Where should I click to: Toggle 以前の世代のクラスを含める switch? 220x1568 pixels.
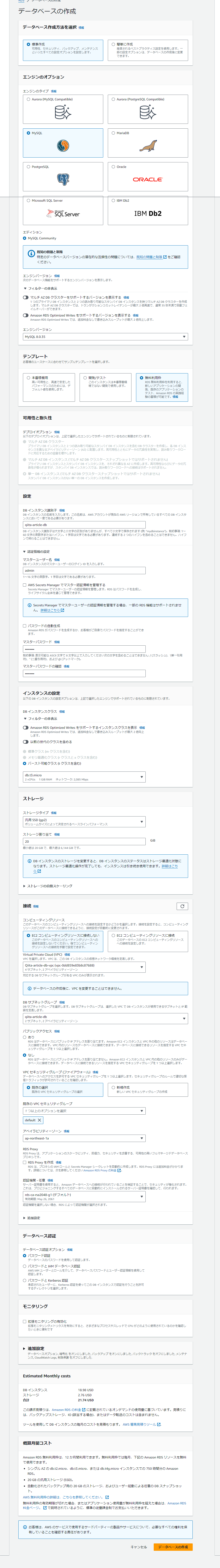click(x=25, y=742)
